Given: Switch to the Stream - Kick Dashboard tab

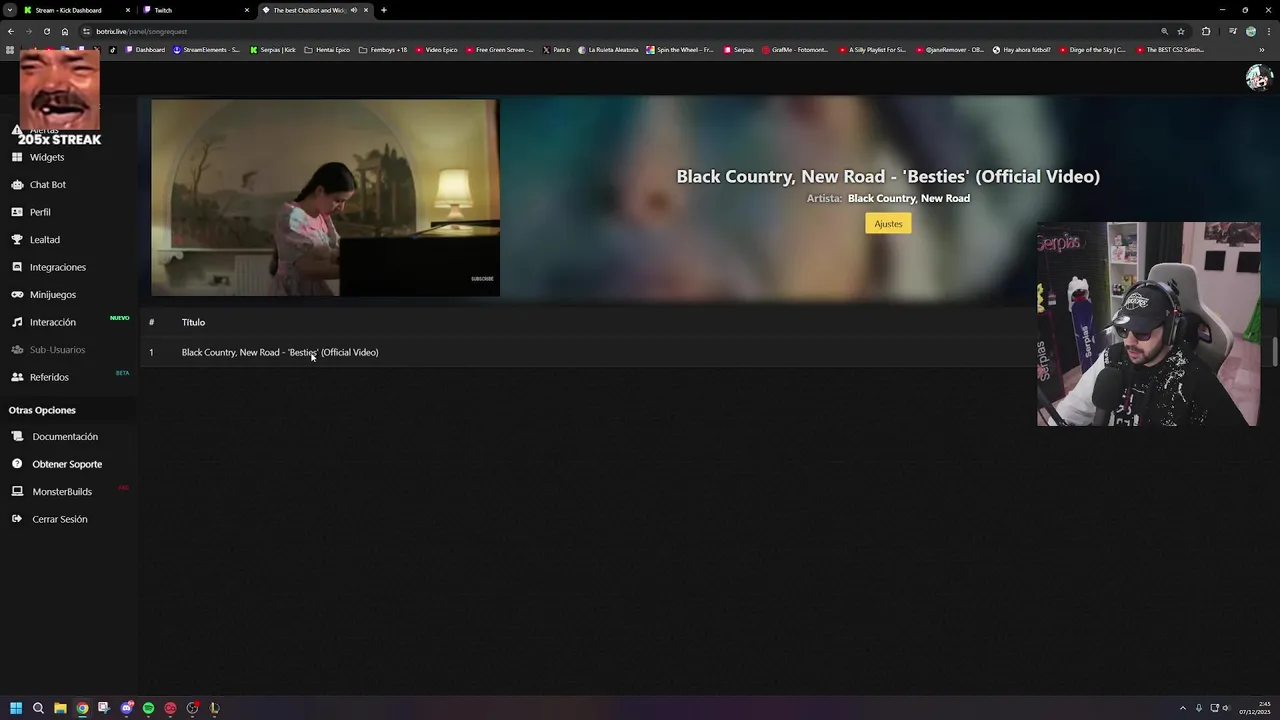Looking at the screenshot, I should pos(77,10).
